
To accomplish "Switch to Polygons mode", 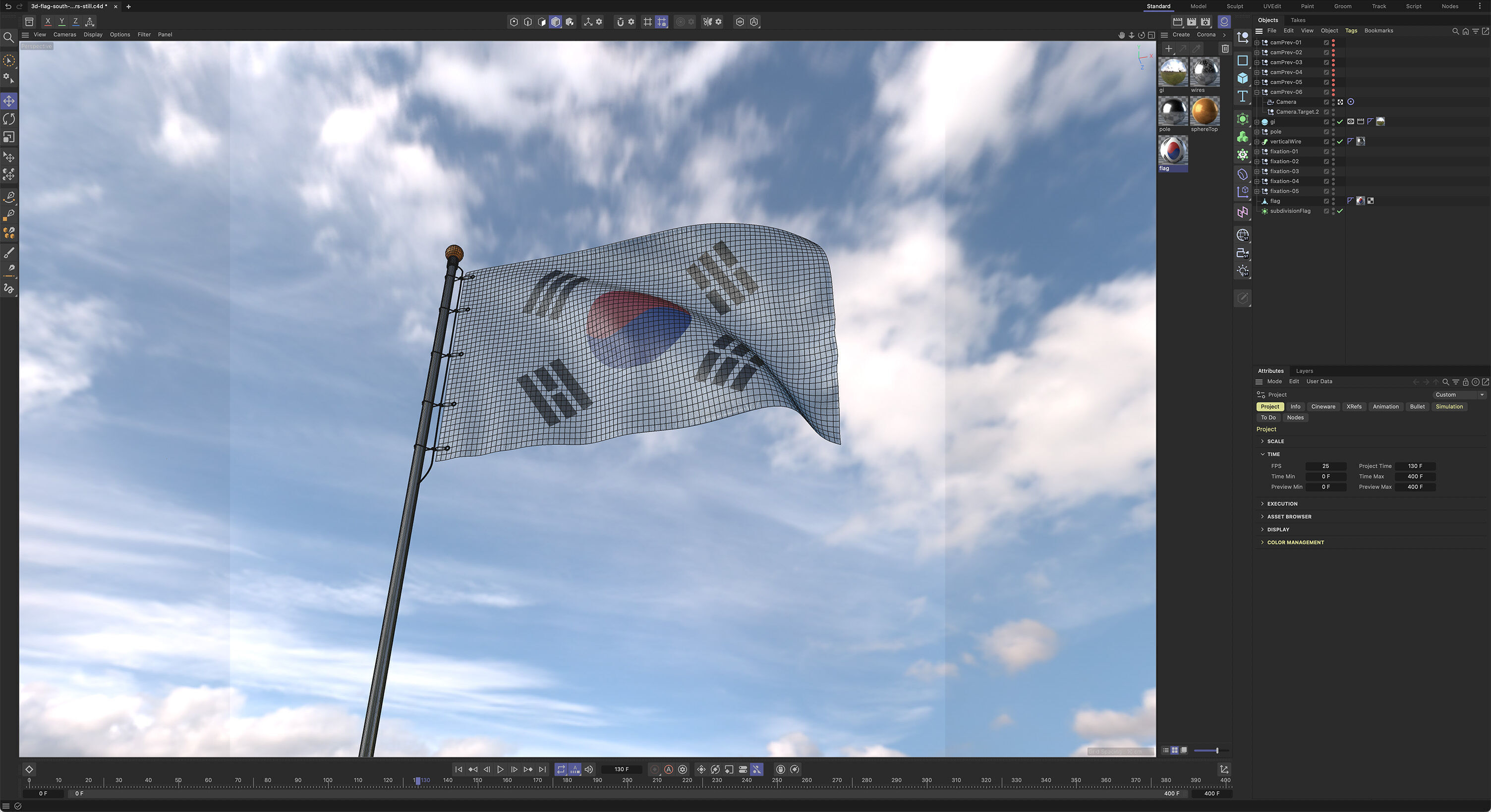I will click(x=542, y=22).
